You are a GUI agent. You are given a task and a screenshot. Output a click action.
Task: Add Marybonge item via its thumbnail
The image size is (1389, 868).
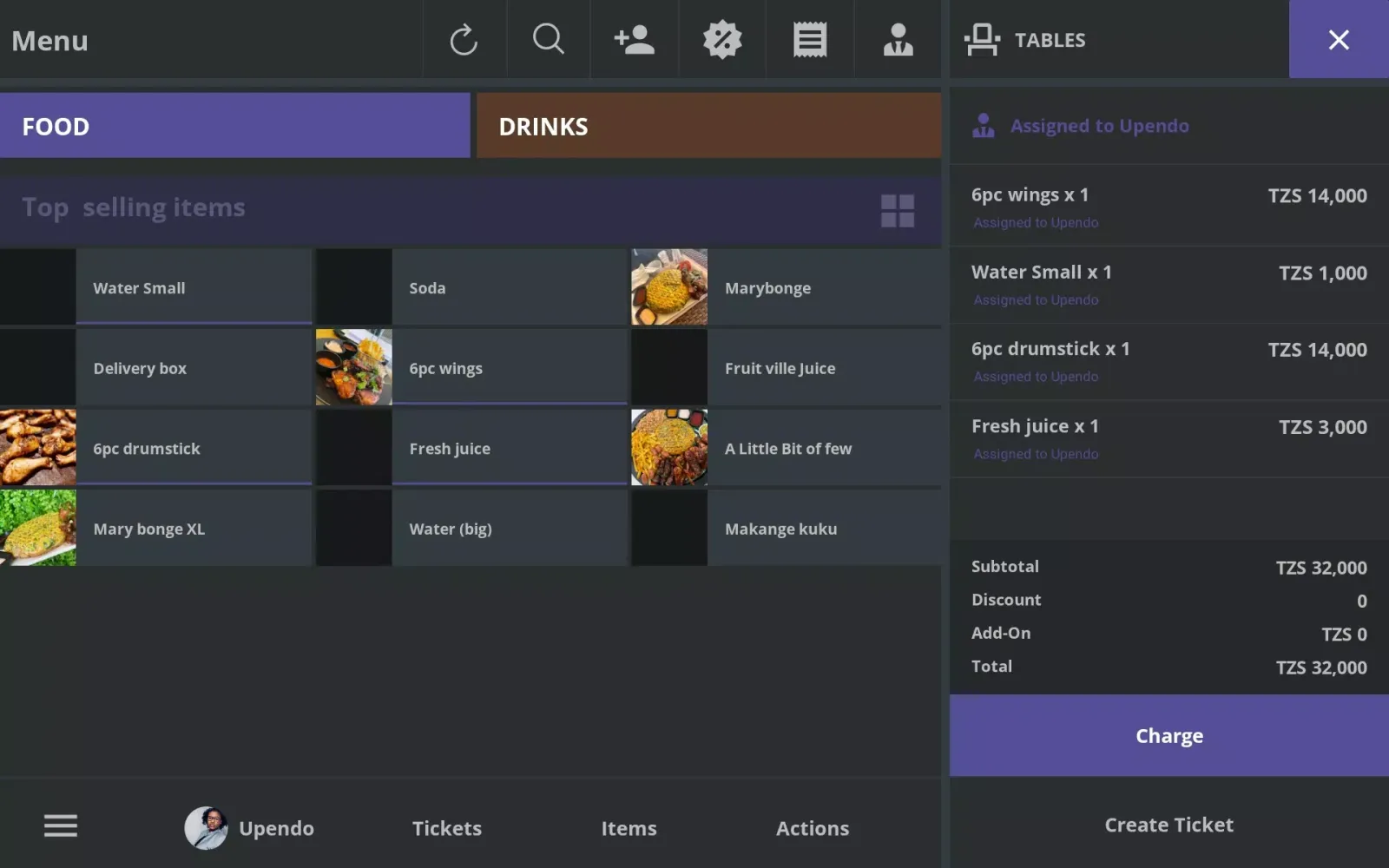(669, 287)
